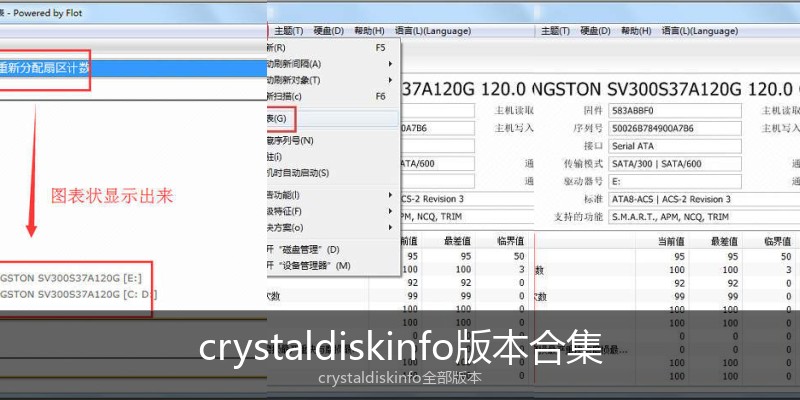
Task: Choose the refresh (R) F5 menu entry
Action: tap(333, 48)
